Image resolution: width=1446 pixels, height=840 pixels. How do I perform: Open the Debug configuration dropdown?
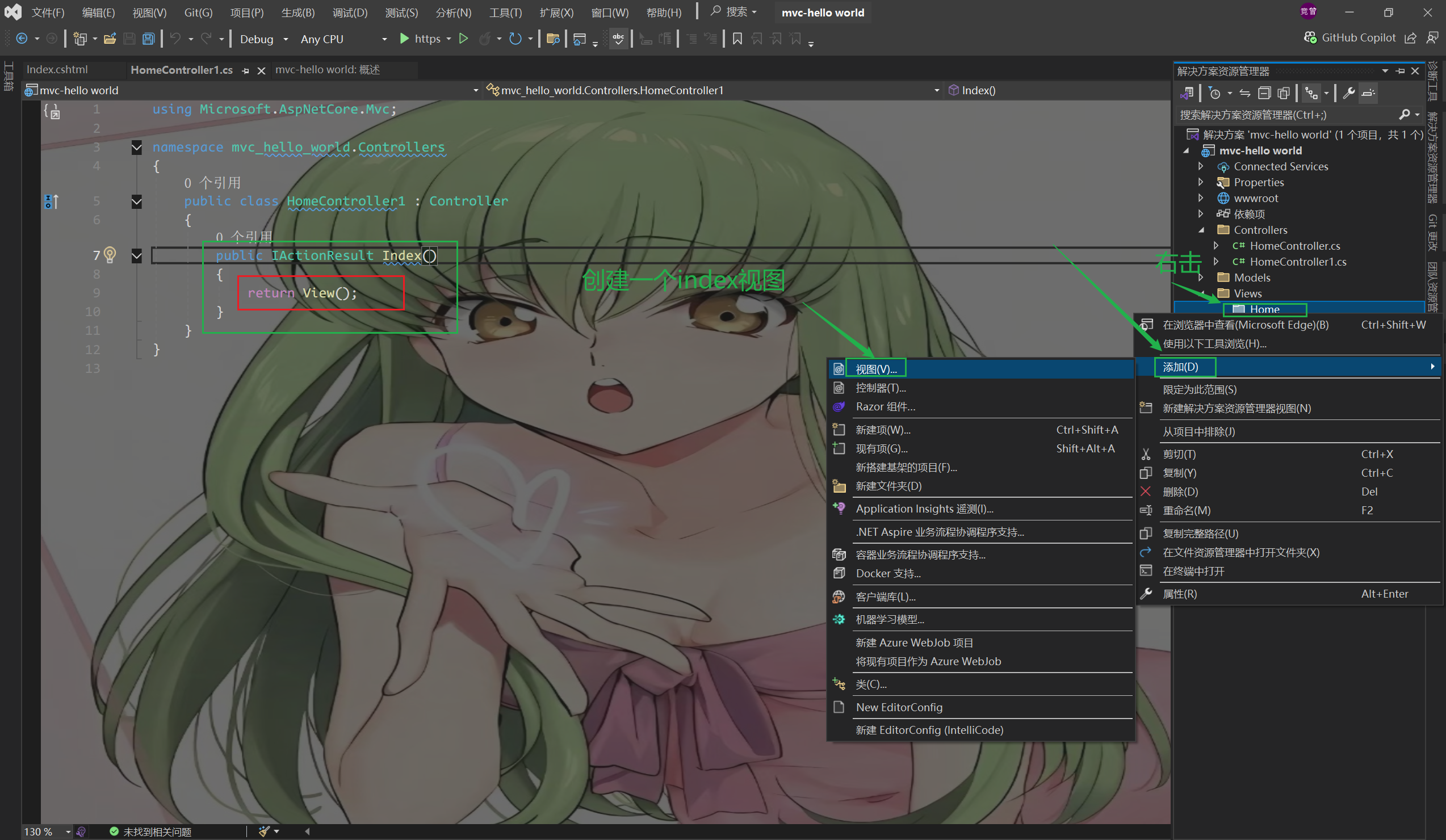pyautogui.click(x=264, y=39)
